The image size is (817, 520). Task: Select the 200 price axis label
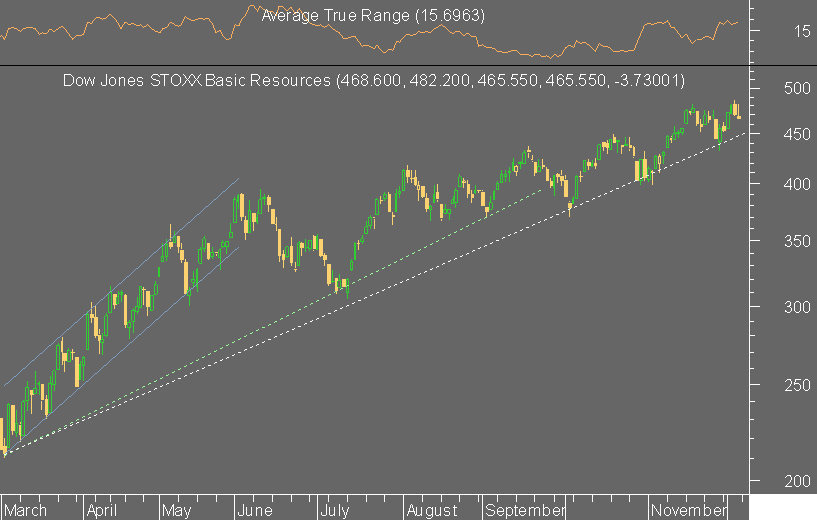tap(797, 481)
